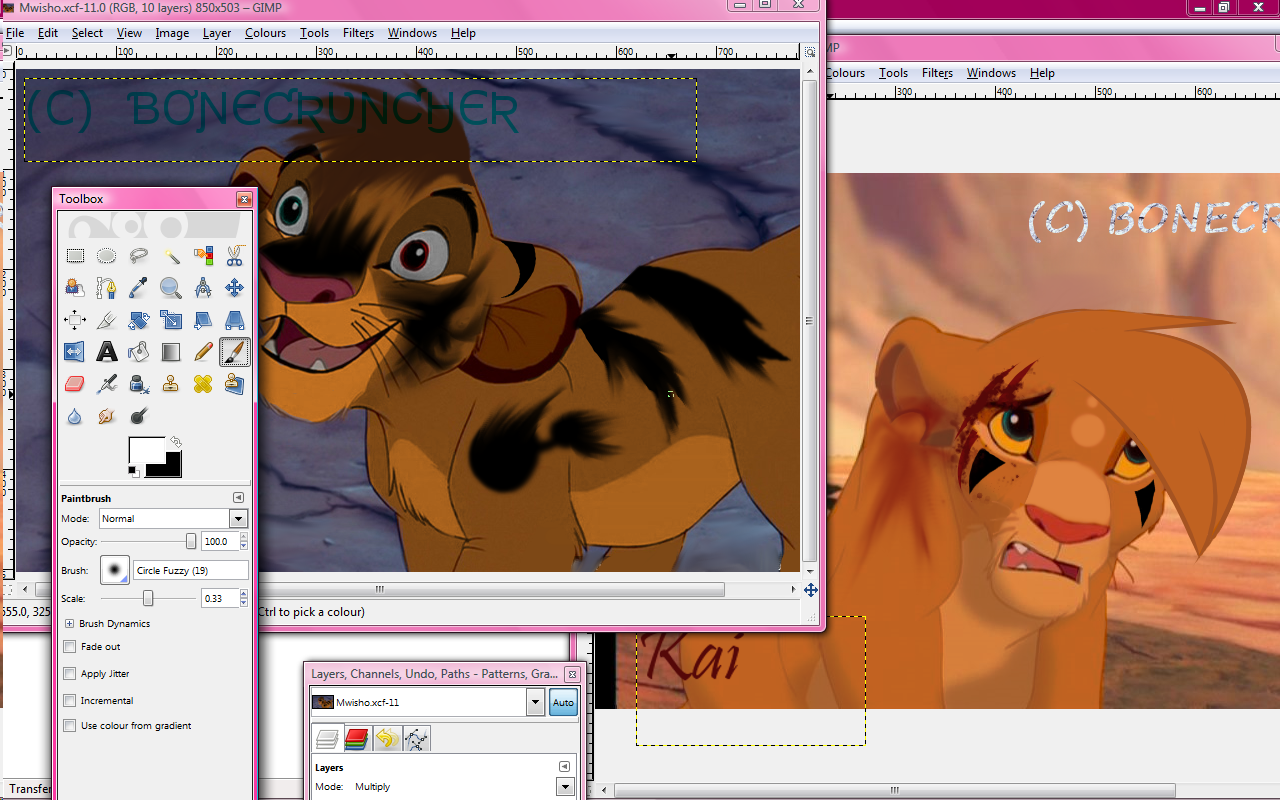The height and width of the screenshot is (800, 1280).
Task: Choose the Bucket Fill tool
Action: tap(139, 352)
